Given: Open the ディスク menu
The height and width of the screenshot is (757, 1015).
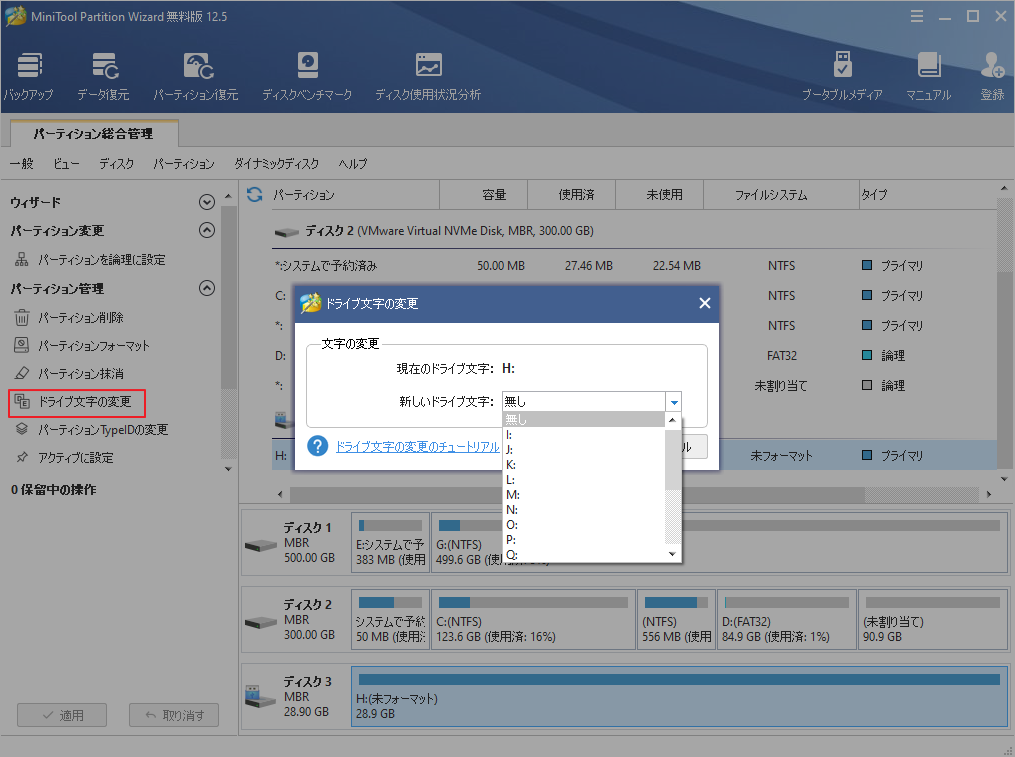Looking at the screenshot, I should coord(117,163).
